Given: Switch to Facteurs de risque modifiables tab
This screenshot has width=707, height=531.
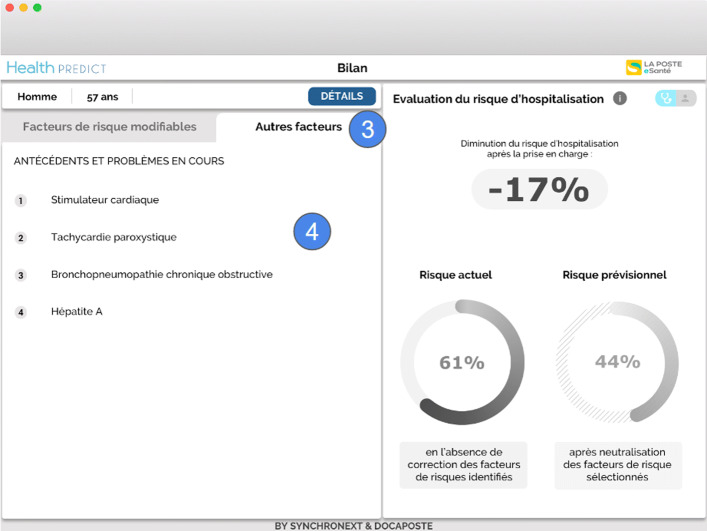Looking at the screenshot, I should point(110,127).
